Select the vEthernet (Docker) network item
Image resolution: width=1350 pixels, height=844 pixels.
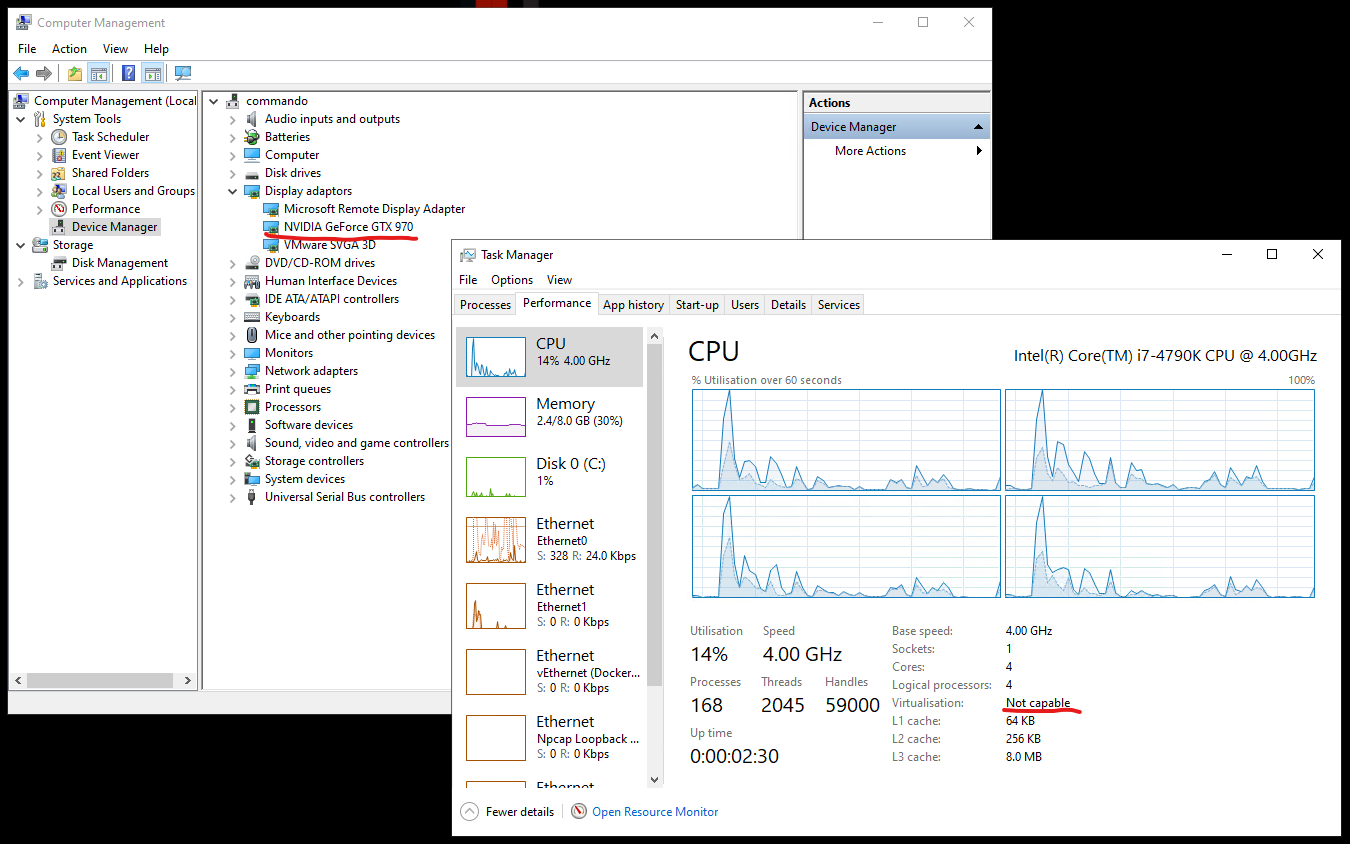[x=551, y=672]
